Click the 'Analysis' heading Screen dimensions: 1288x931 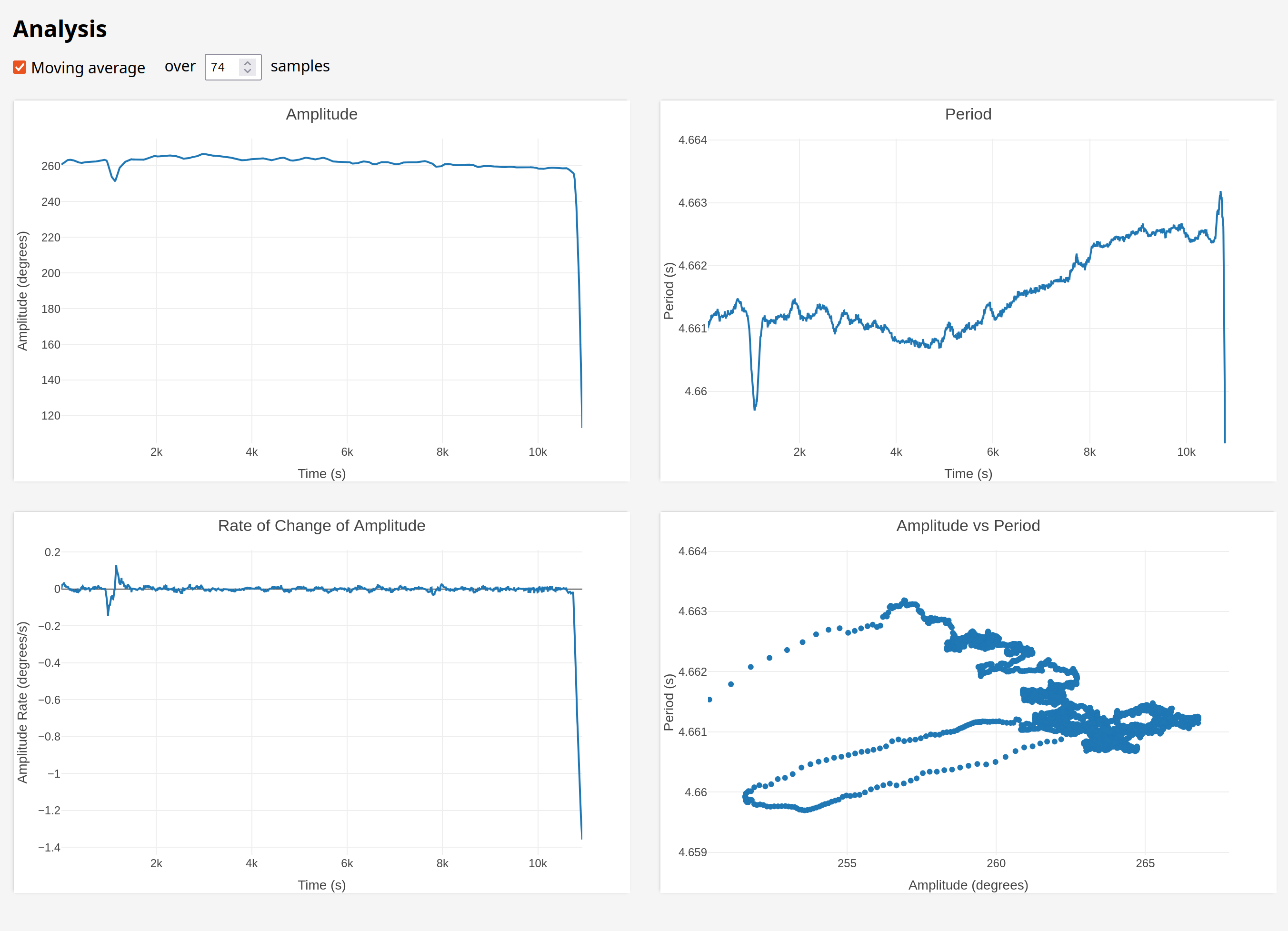(x=60, y=29)
